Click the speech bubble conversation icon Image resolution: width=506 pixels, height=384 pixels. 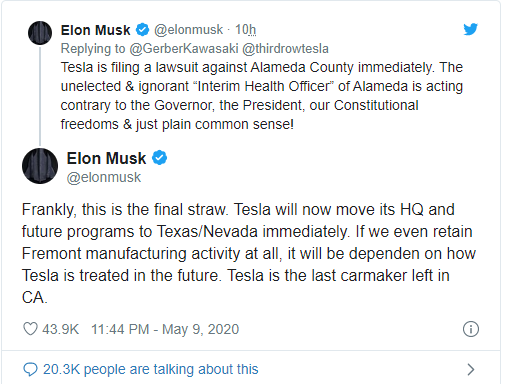pyautogui.click(x=30, y=369)
